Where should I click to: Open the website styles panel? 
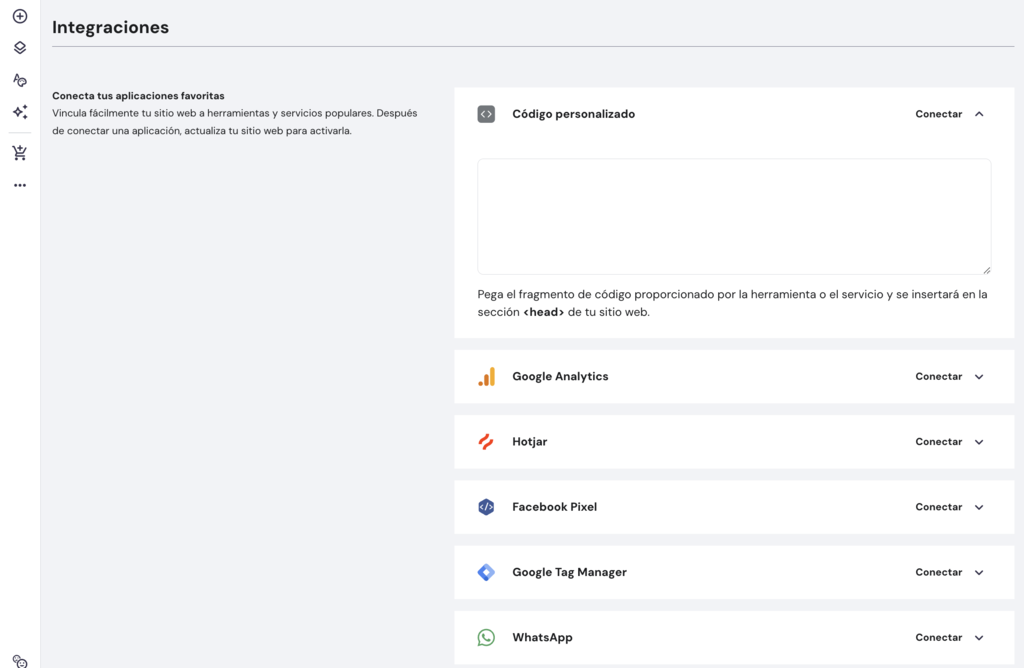19,79
